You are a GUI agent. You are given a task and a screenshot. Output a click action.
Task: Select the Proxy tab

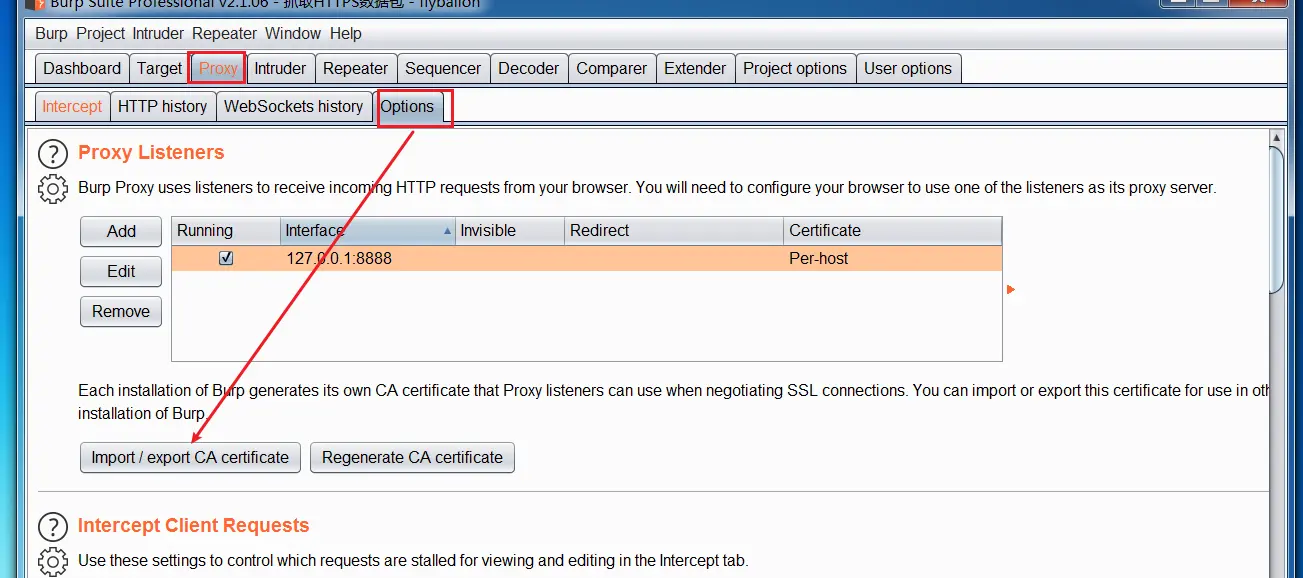(x=218, y=68)
